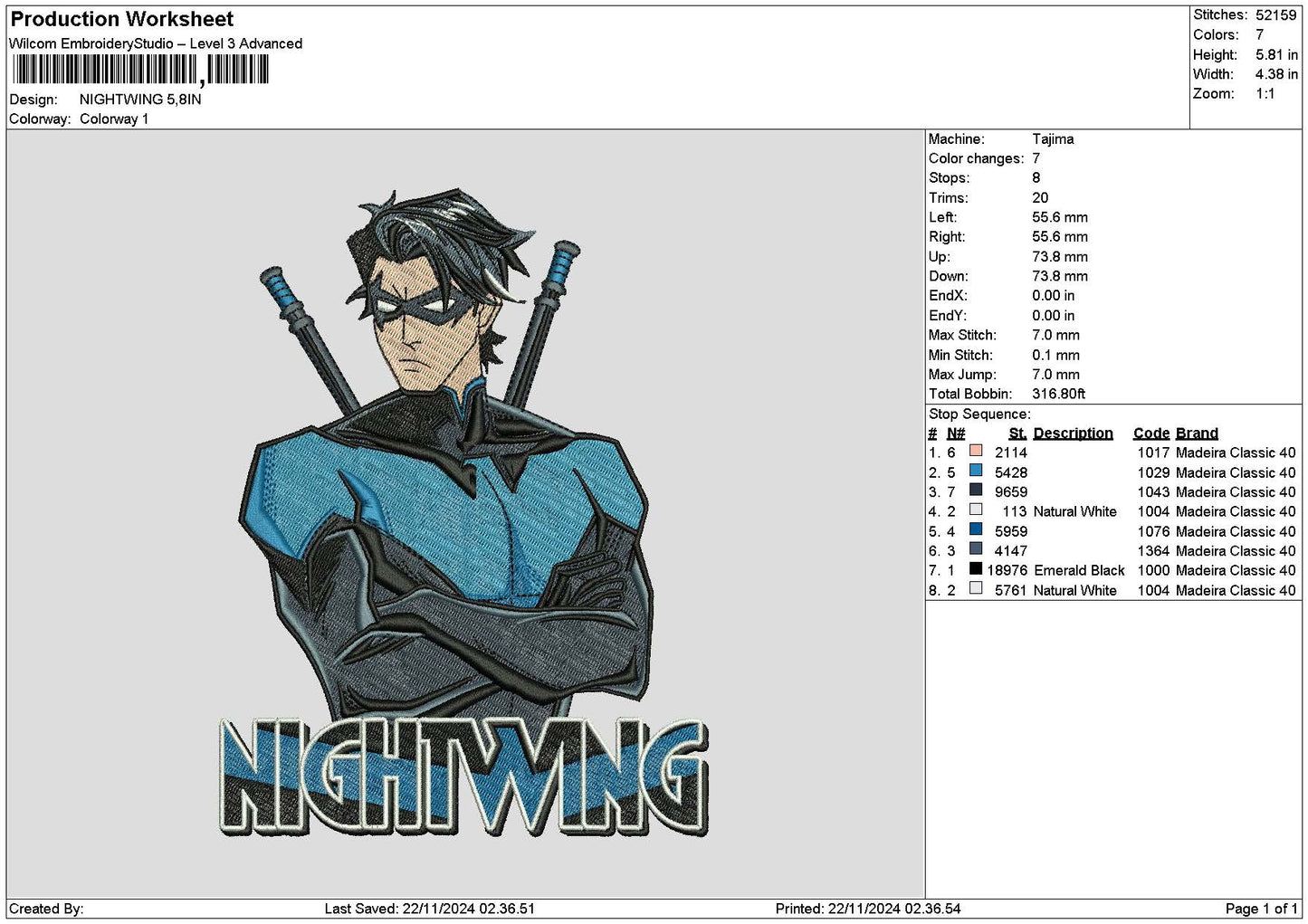Pick the slate gray swatch in stop 6
The height and width of the screenshot is (924, 1308).
pyautogui.click(x=975, y=549)
